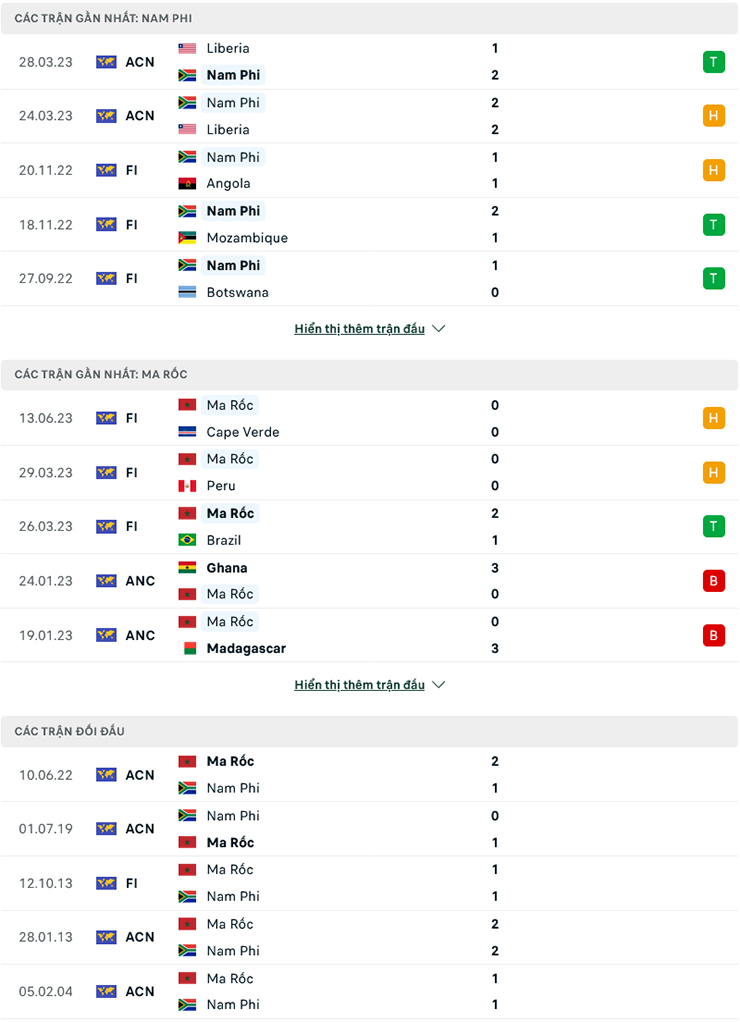Screen dimensions: 740x1022
Task: Click the Angola flag icon
Action: [187, 184]
